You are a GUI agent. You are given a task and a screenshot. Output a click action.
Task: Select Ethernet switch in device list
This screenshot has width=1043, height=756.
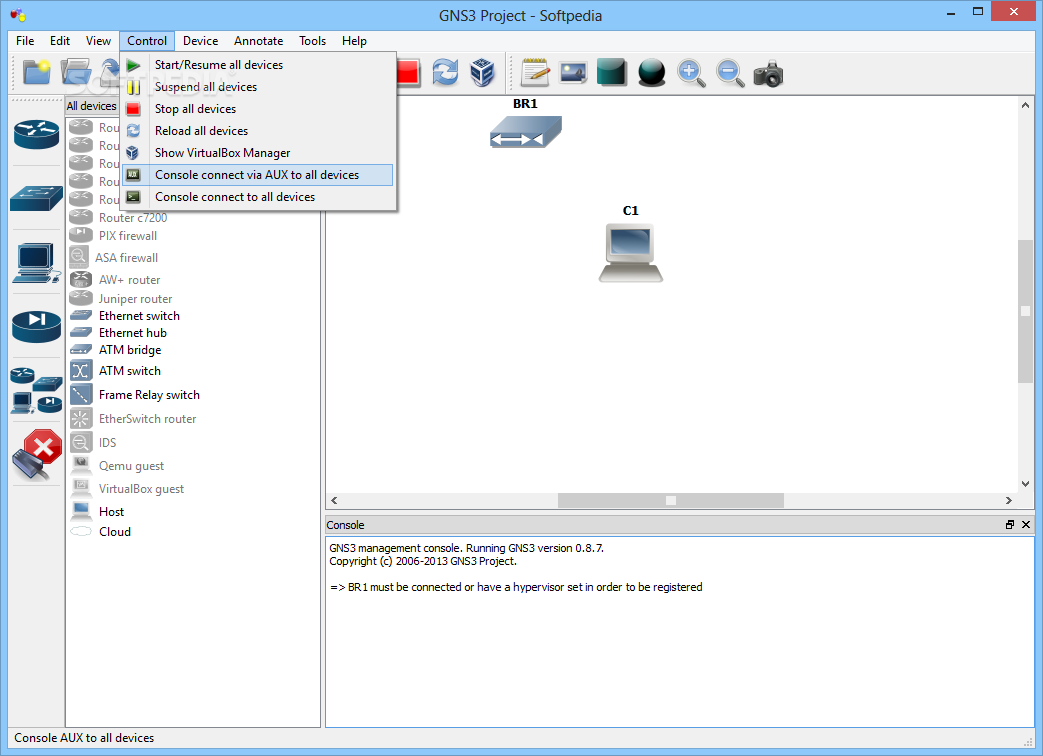[139, 316]
